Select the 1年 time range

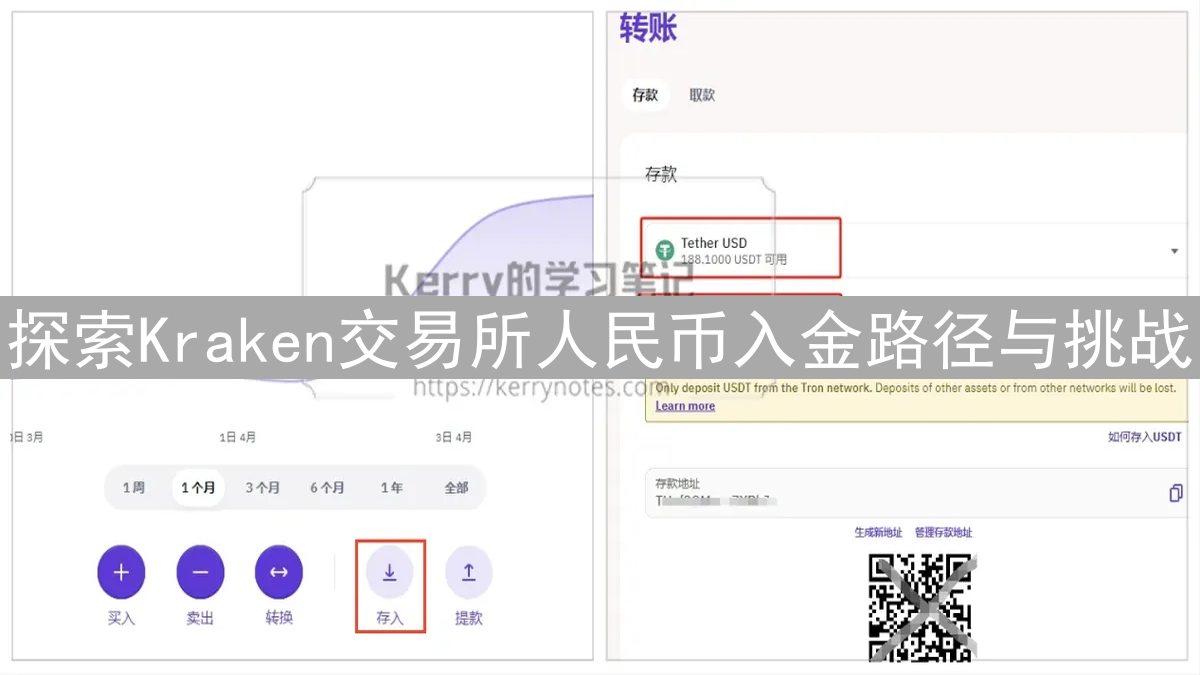click(392, 488)
